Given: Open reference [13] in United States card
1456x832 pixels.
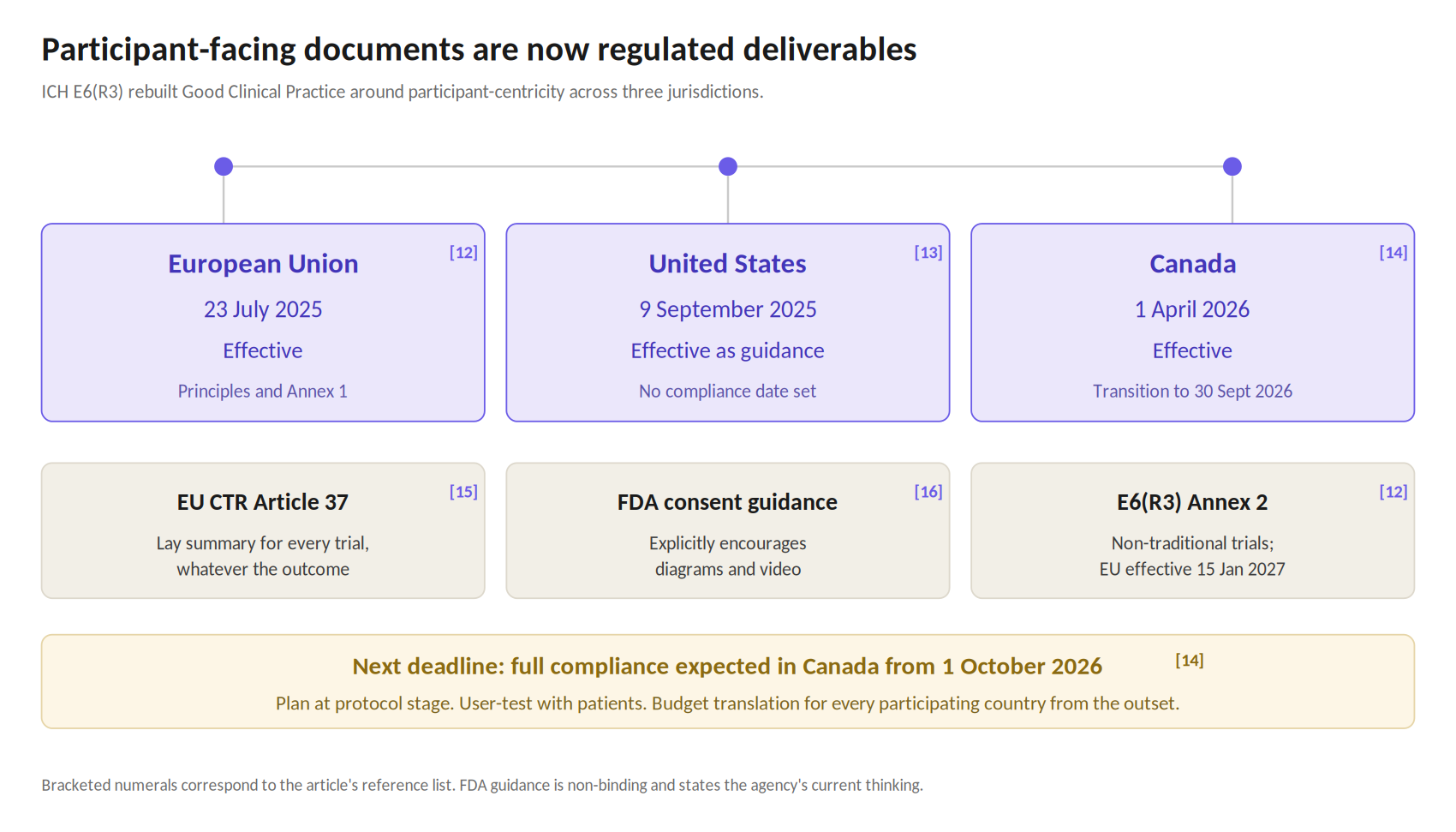Looking at the screenshot, I should (x=928, y=253).
